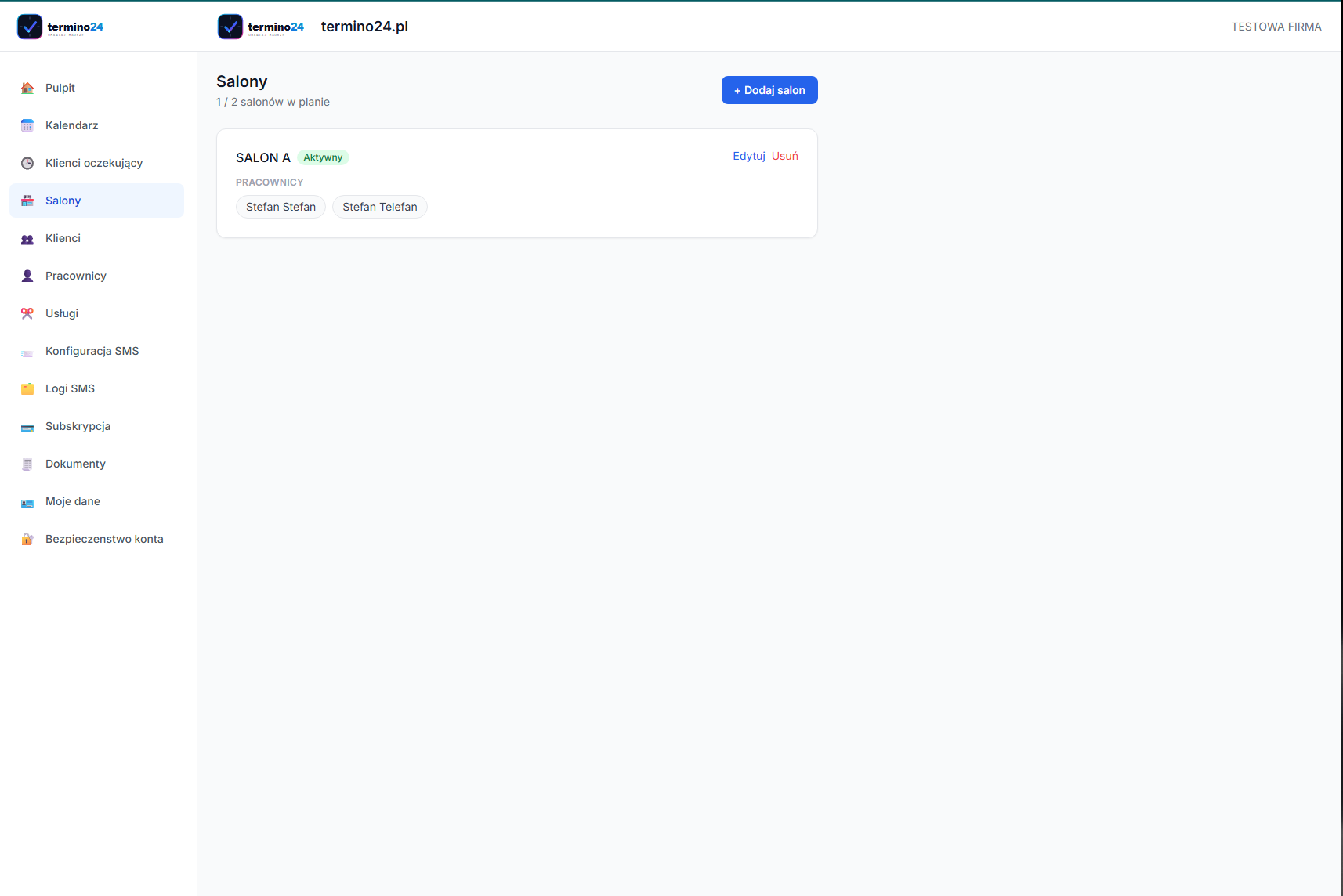Click the Logi SMS folder icon

(27, 388)
